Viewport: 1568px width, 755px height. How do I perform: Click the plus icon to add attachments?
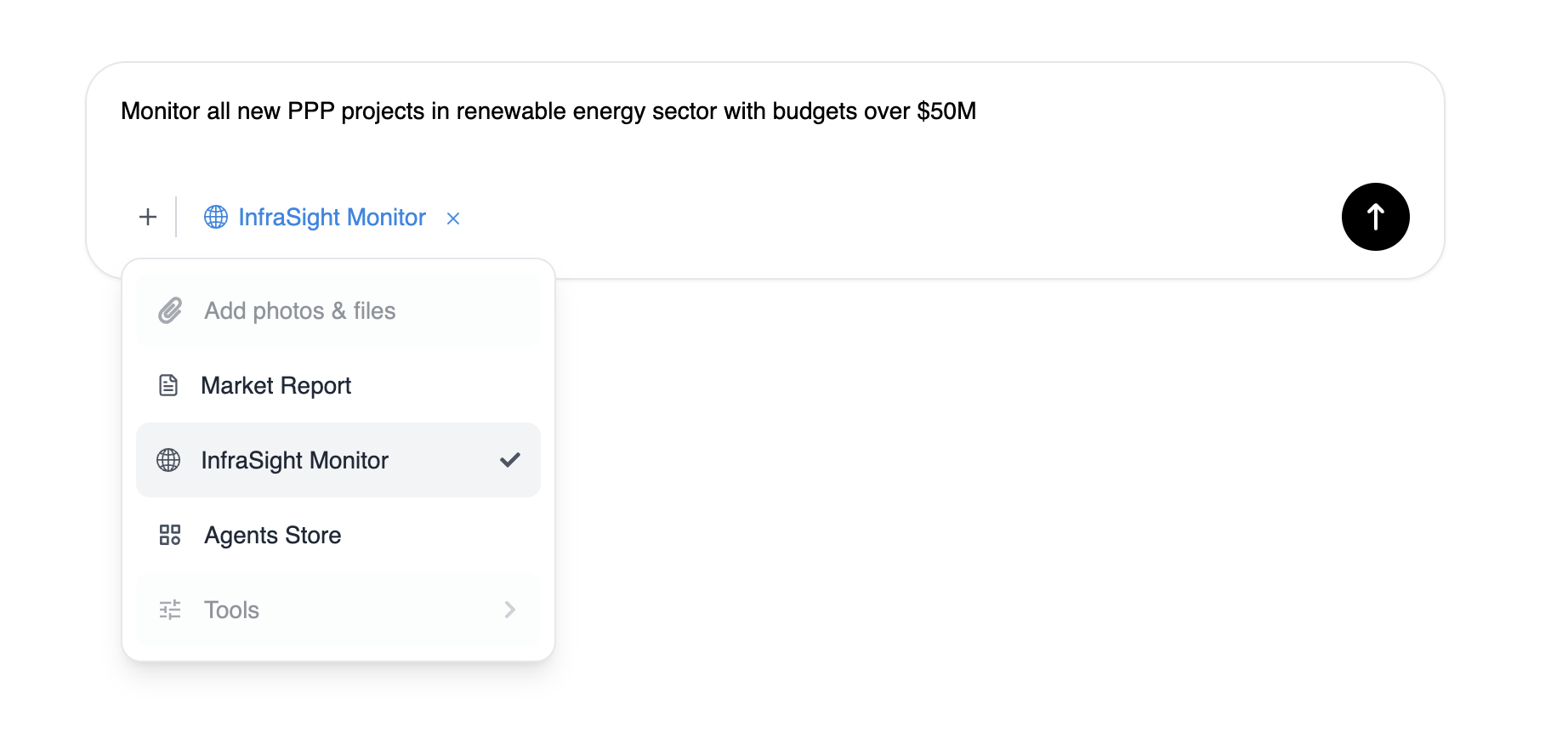tap(148, 217)
